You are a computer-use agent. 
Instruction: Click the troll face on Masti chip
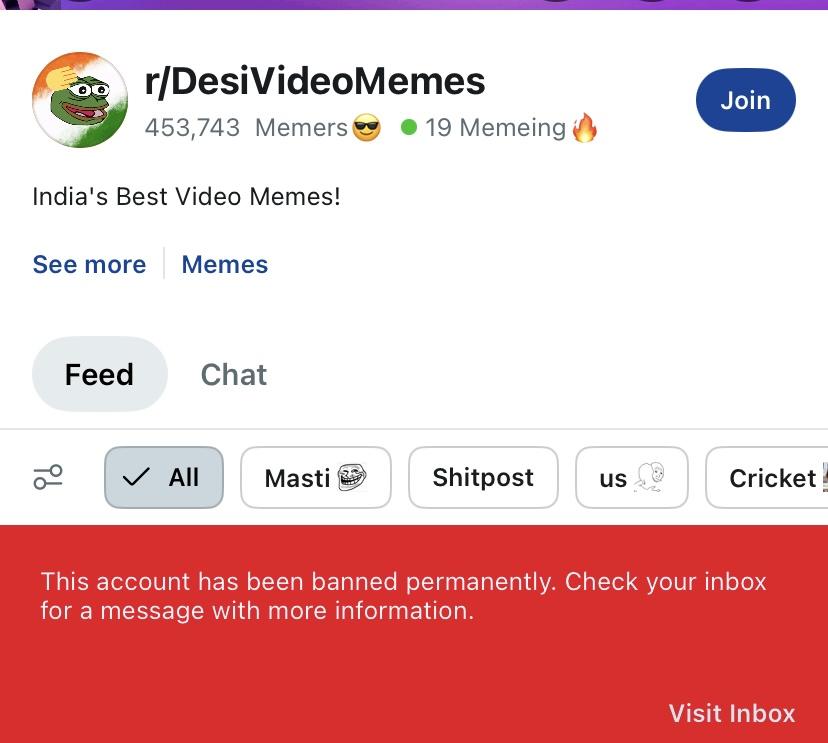pos(352,478)
